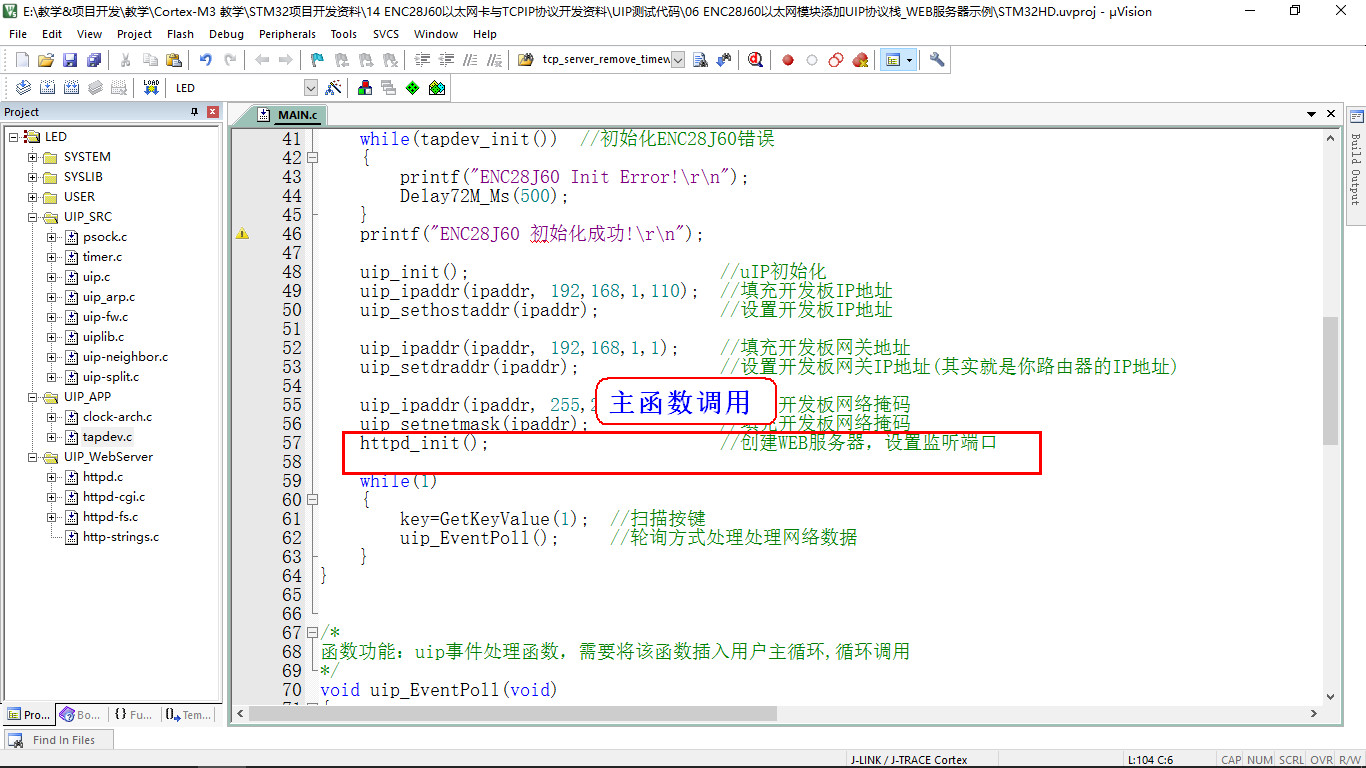
Task: Save all files via toolbar icon
Action: 94,60
